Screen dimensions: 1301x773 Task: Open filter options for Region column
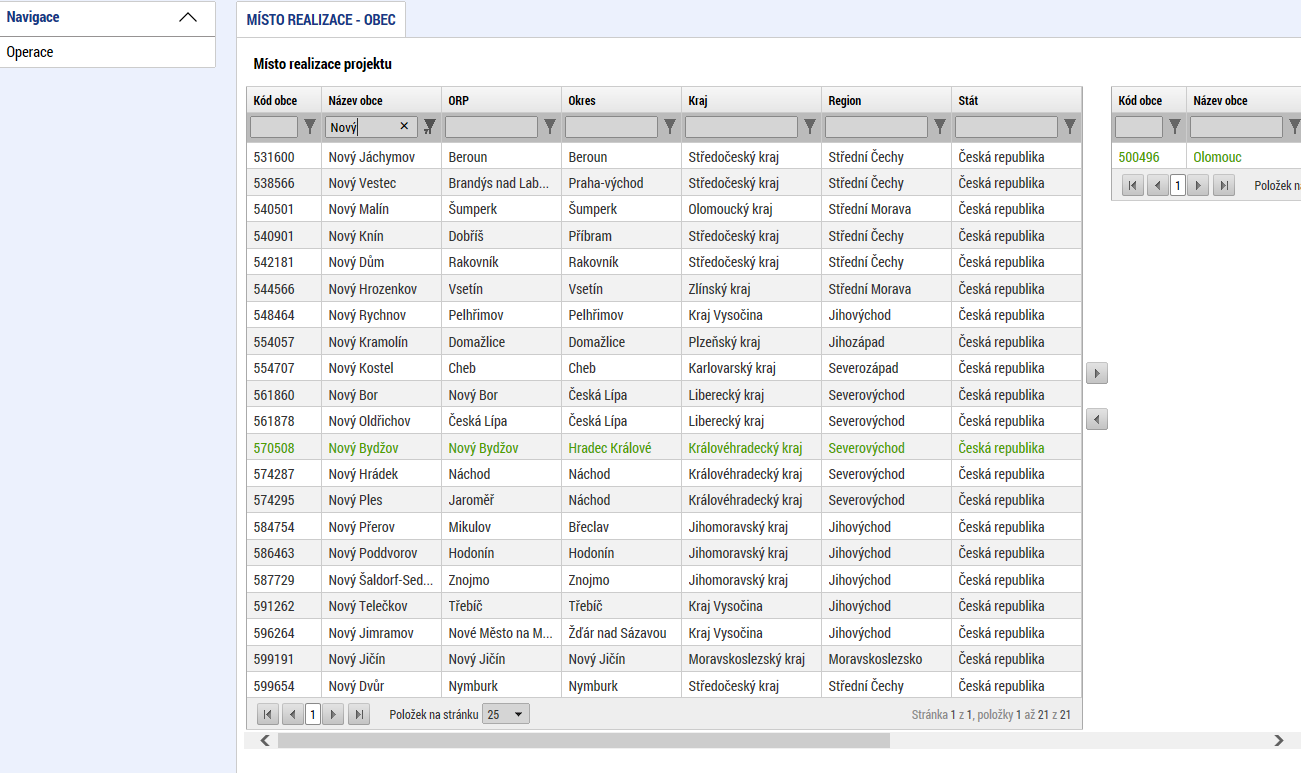pyautogui.click(x=940, y=127)
